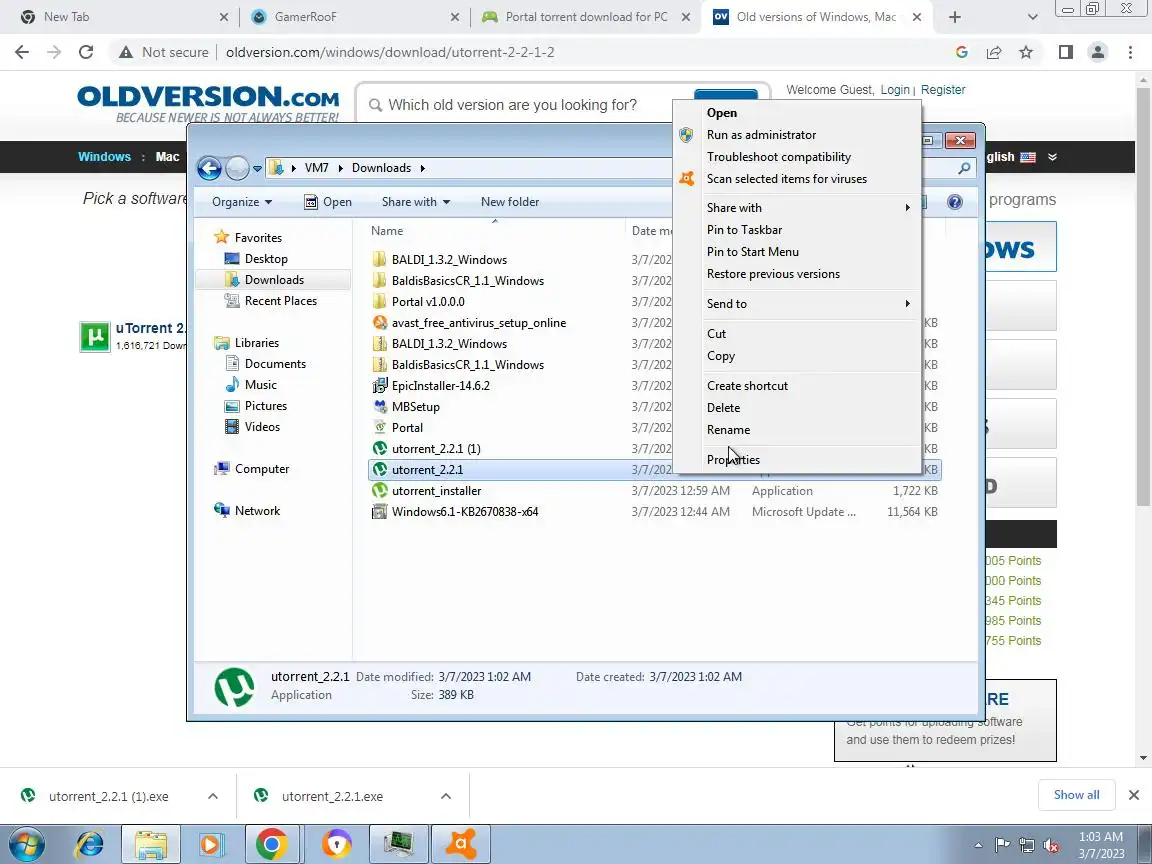Click the Explorer back navigation button
The image size is (1152, 864).
tap(209, 168)
